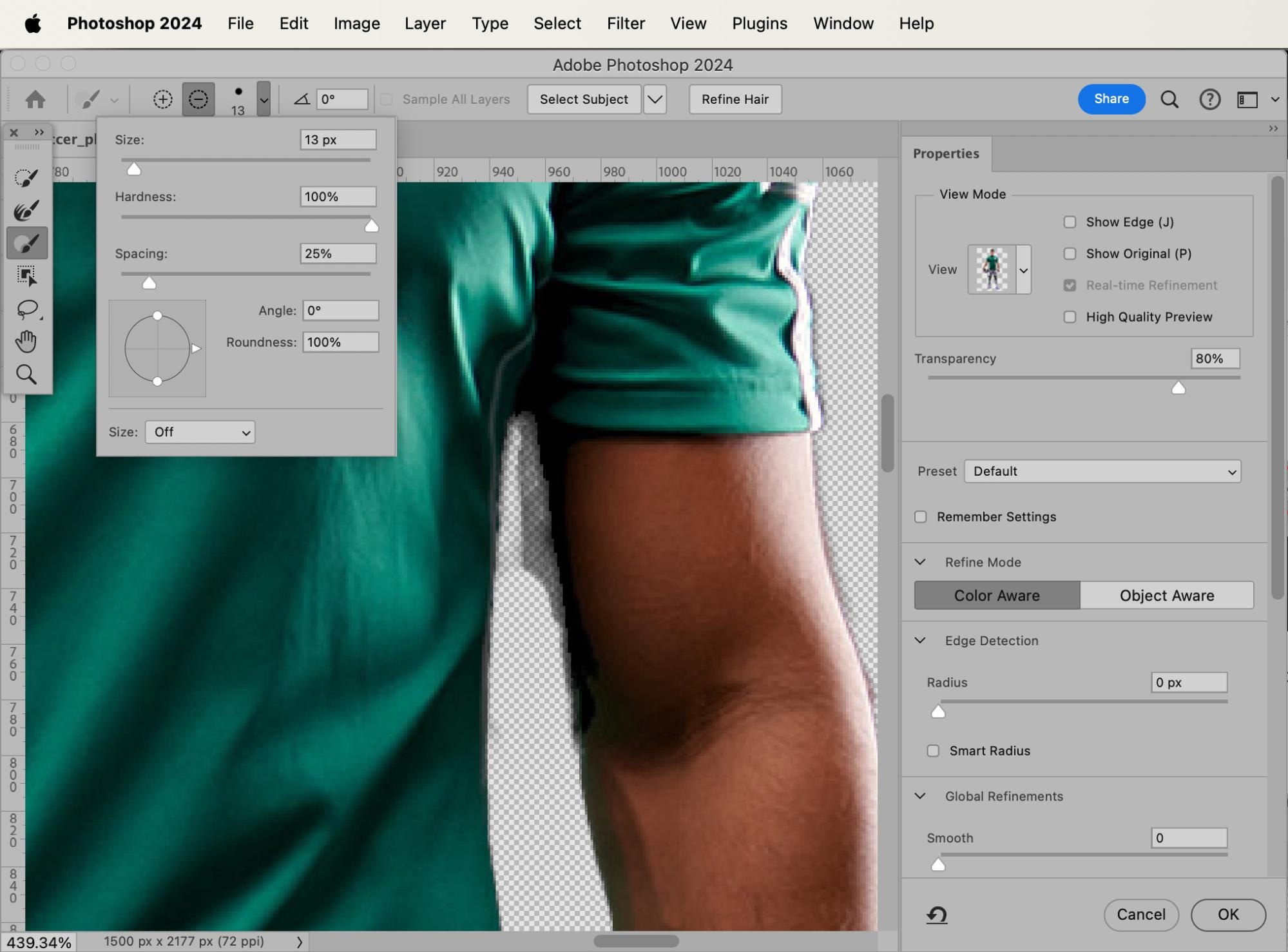Image resolution: width=1288 pixels, height=952 pixels.
Task: Switch Refine Mode to Color Aware
Action: 997,595
